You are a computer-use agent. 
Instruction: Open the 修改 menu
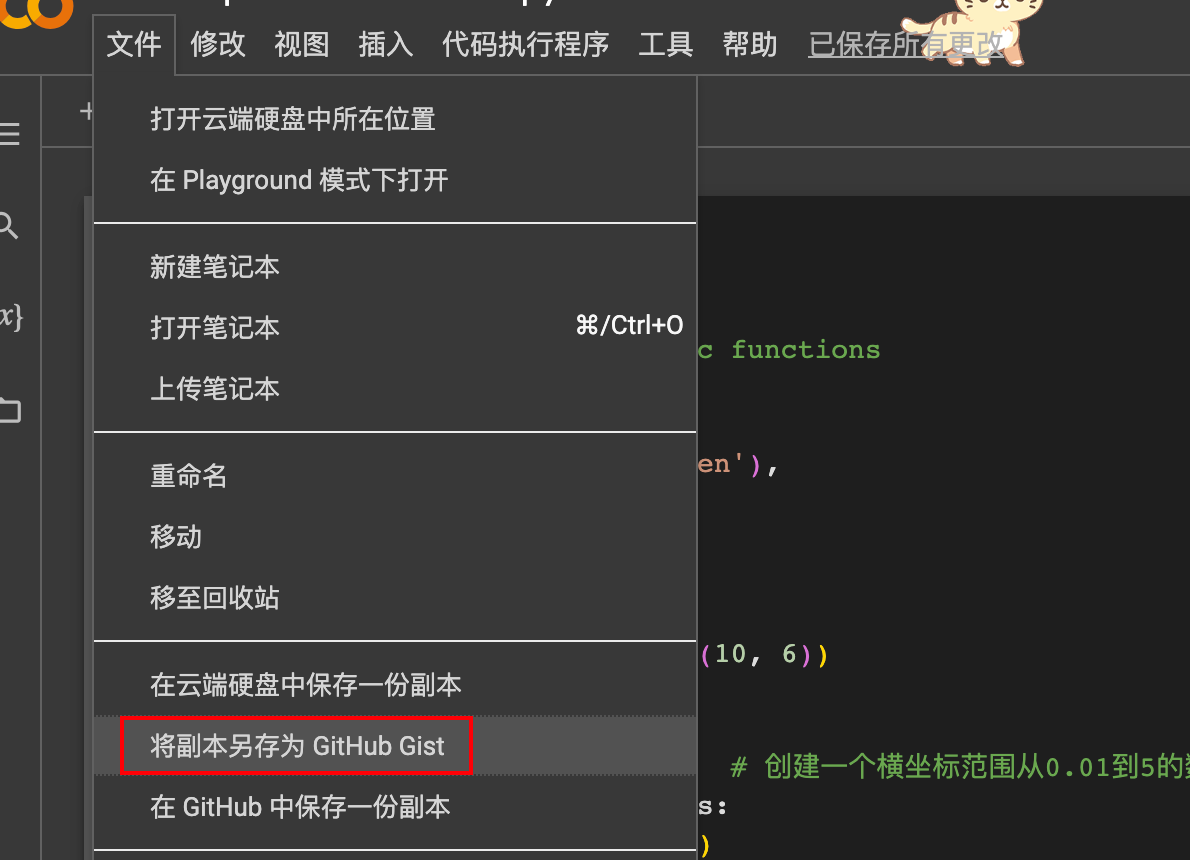[x=218, y=44]
